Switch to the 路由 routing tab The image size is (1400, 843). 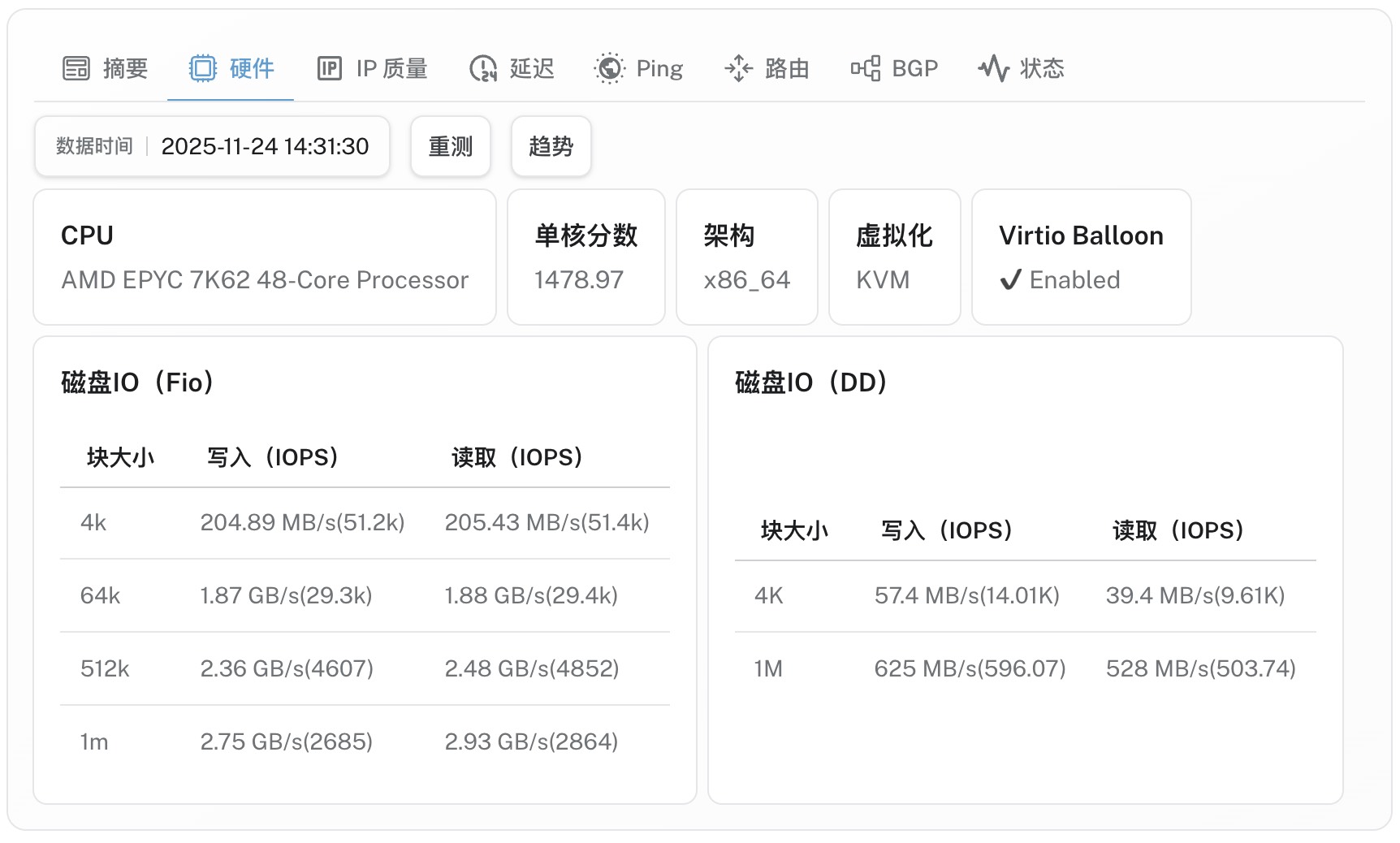(x=786, y=68)
